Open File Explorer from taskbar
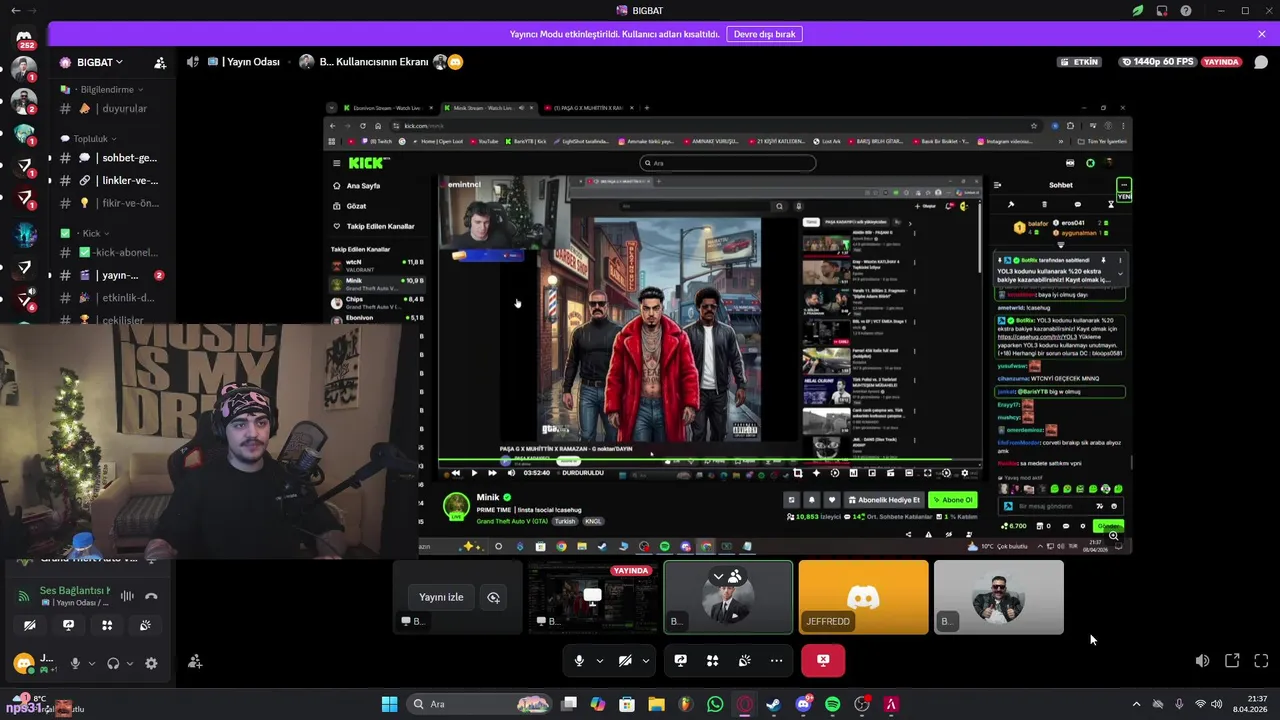Viewport: 1280px width, 720px height. pyautogui.click(x=656, y=704)
